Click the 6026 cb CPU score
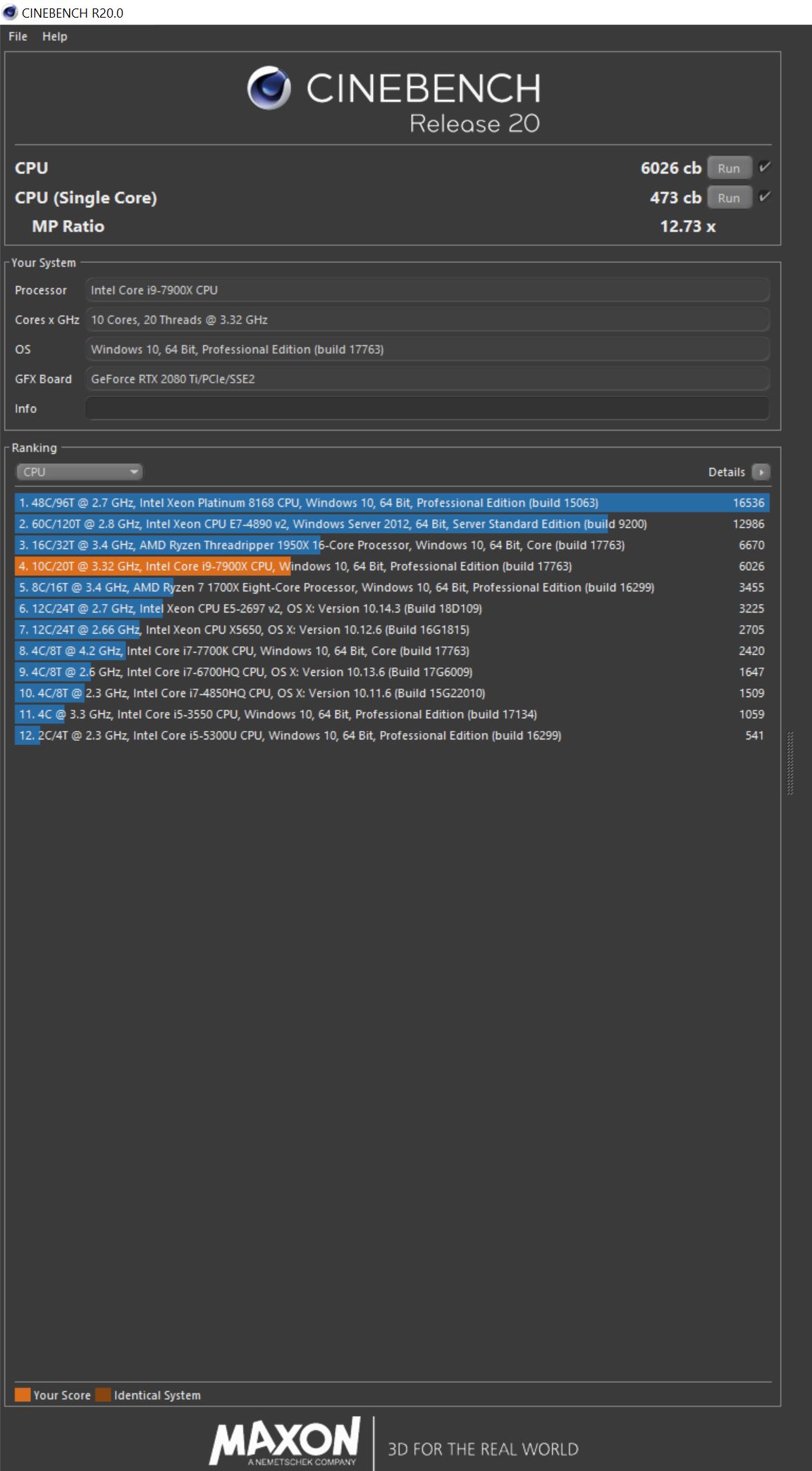This screenshot has width=812, height=1471. [x=671, y=168]
